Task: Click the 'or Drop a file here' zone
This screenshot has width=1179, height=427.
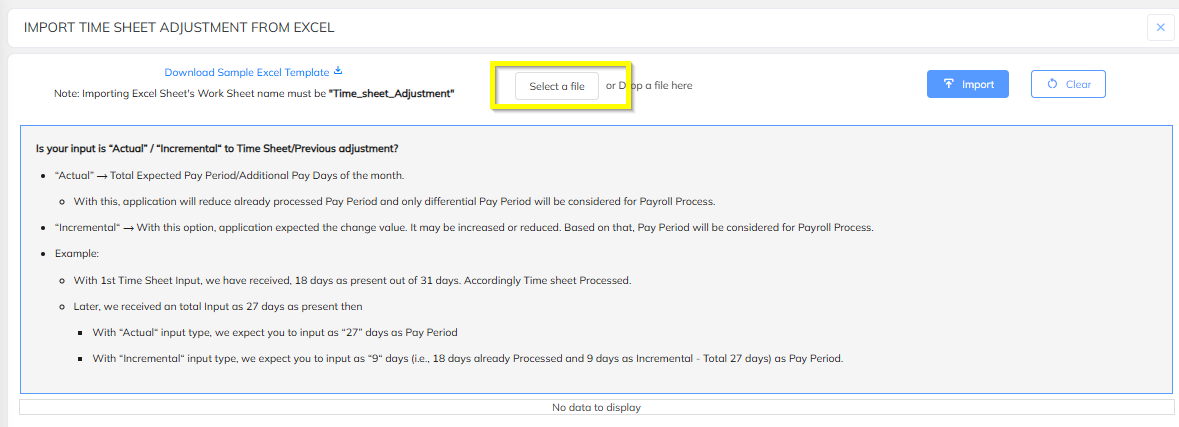Action: [649, 86]
